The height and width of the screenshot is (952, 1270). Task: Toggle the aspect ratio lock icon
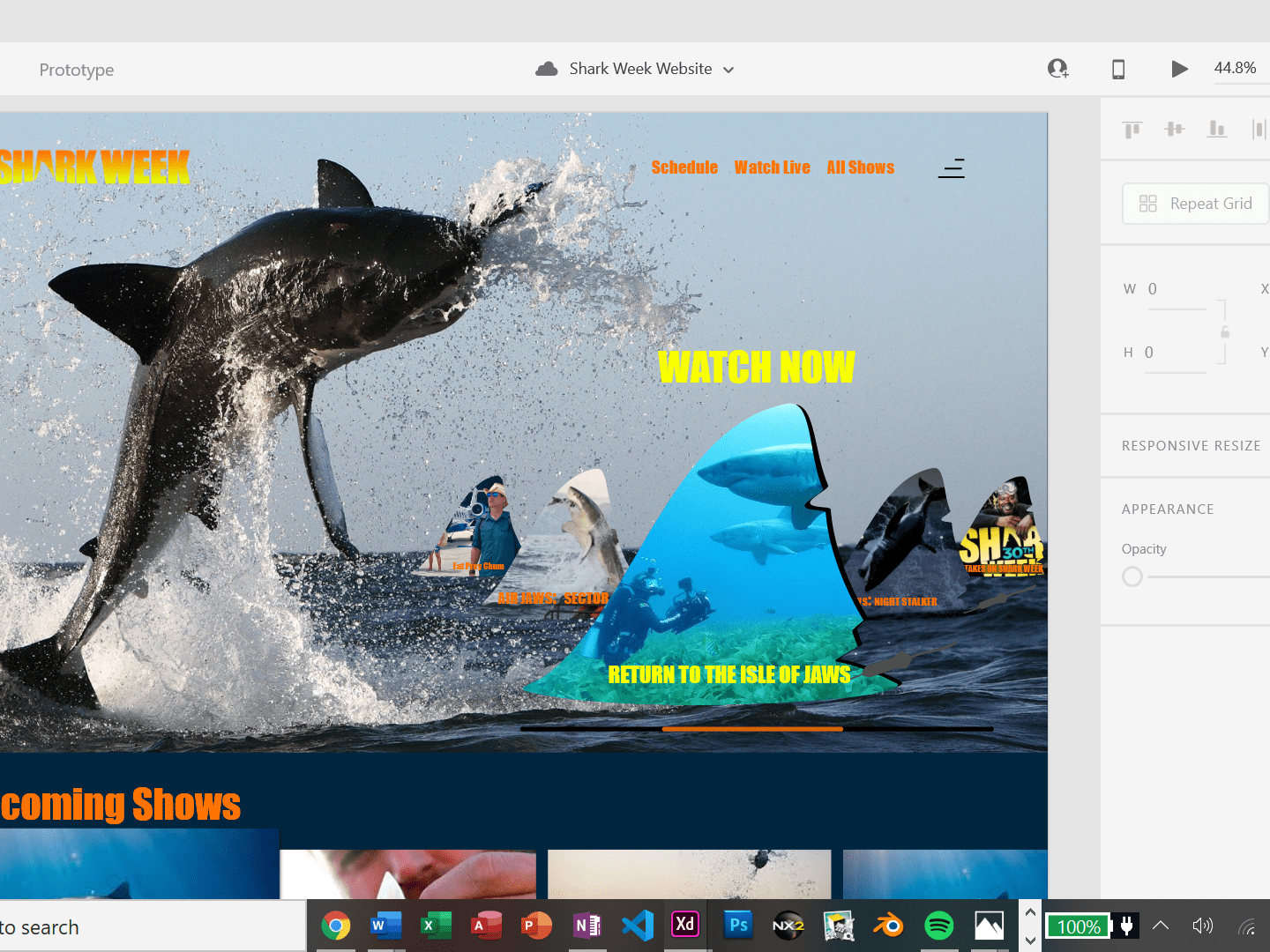pyautogui.click(x=1224, y=331)
